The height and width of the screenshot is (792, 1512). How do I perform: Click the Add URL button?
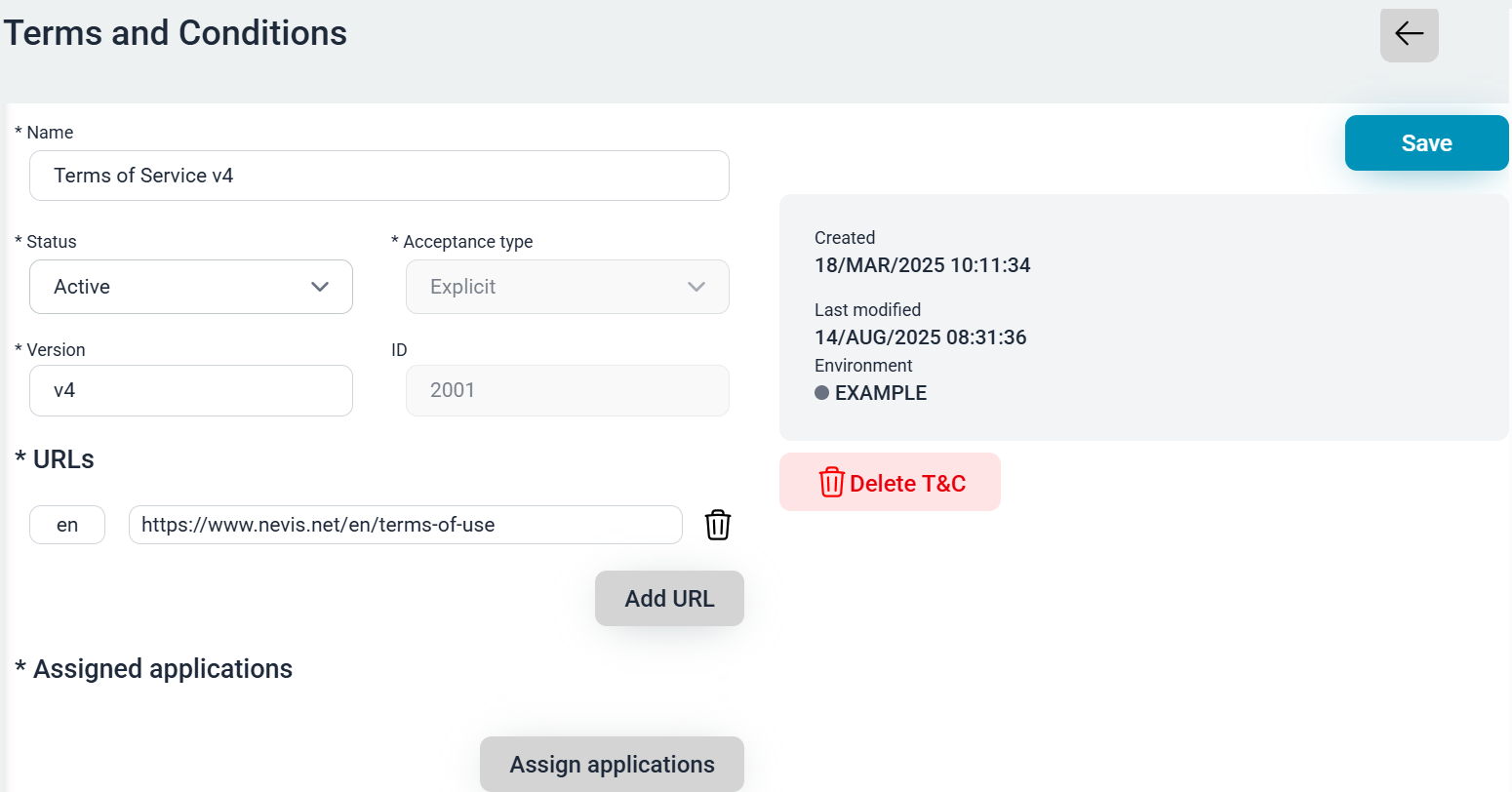click(x=669, y=598)
